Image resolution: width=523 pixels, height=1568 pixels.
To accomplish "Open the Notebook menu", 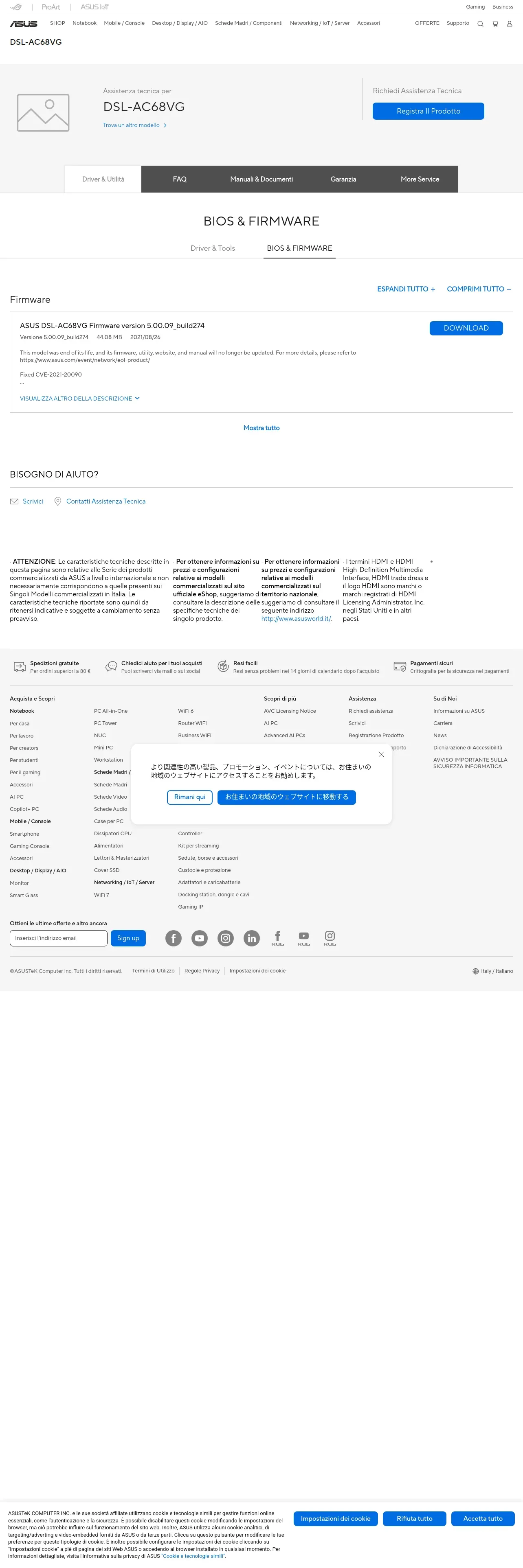I will (85, 23).
